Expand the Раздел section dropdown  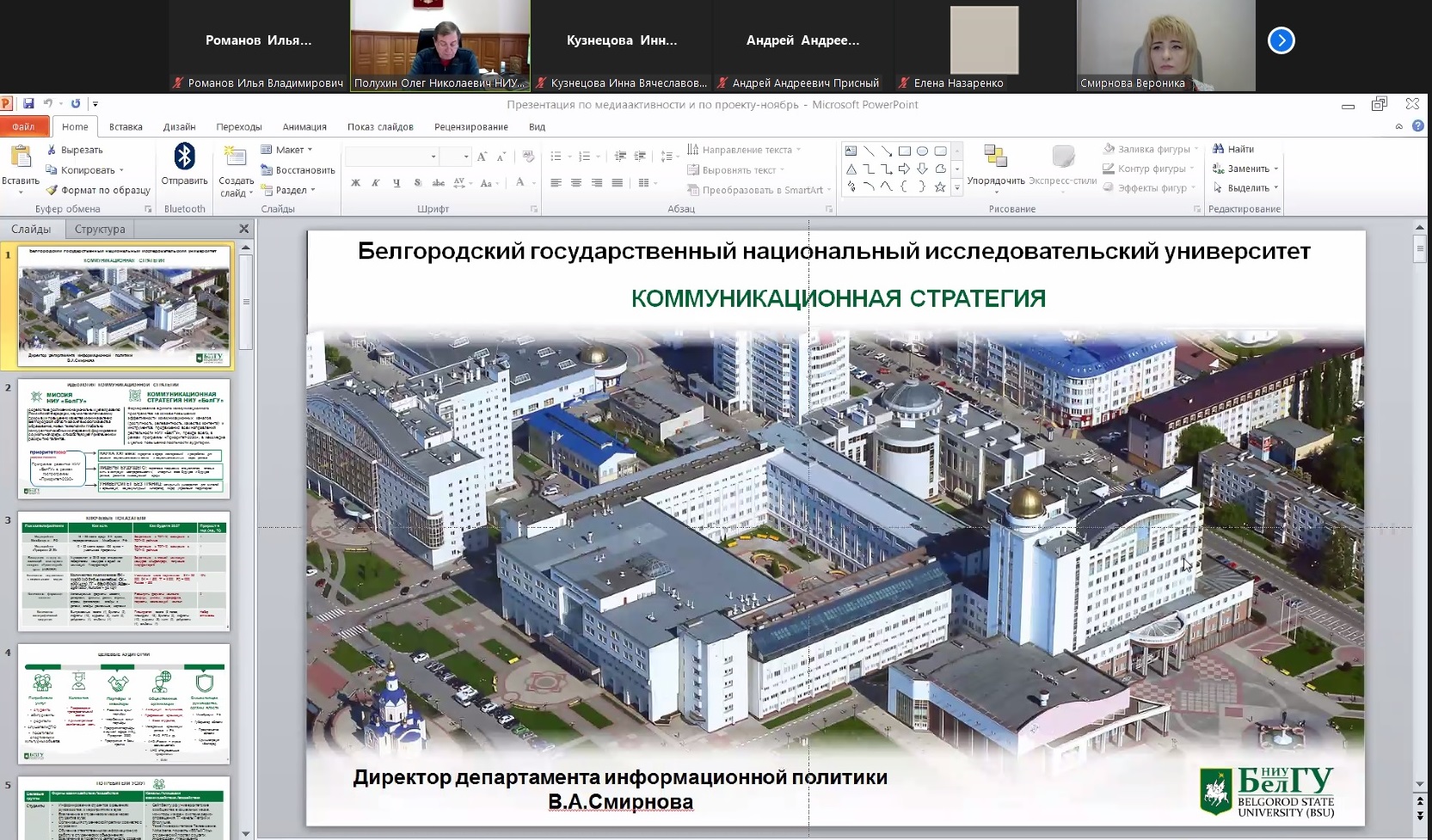click(291, 190)
